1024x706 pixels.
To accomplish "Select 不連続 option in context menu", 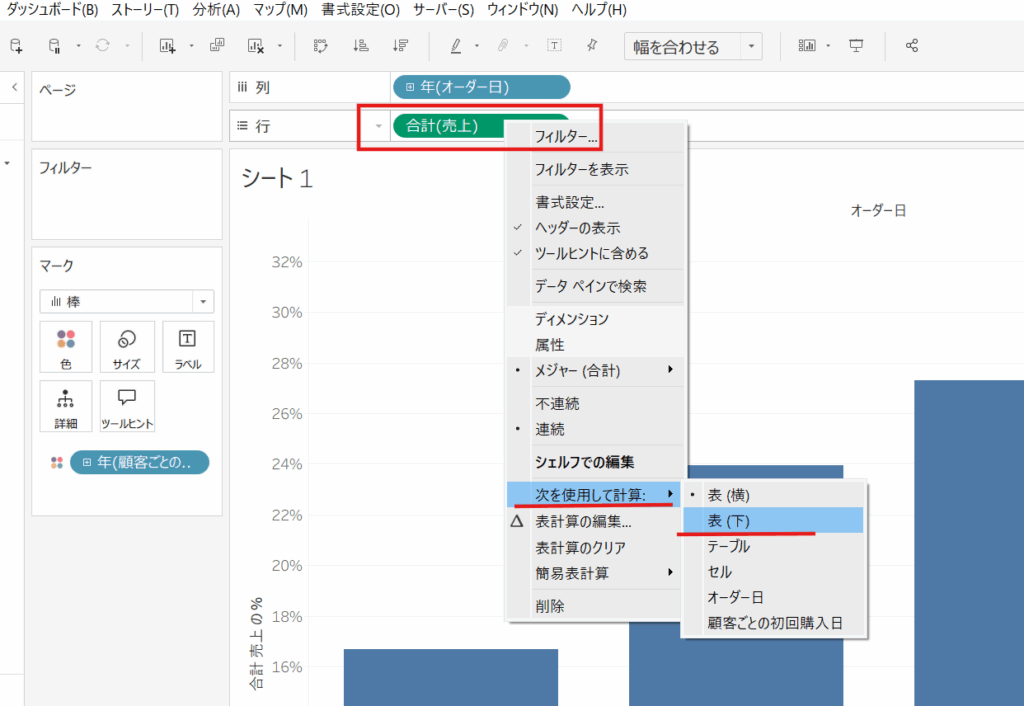I will pyautogui.click(x=557, y=404).
